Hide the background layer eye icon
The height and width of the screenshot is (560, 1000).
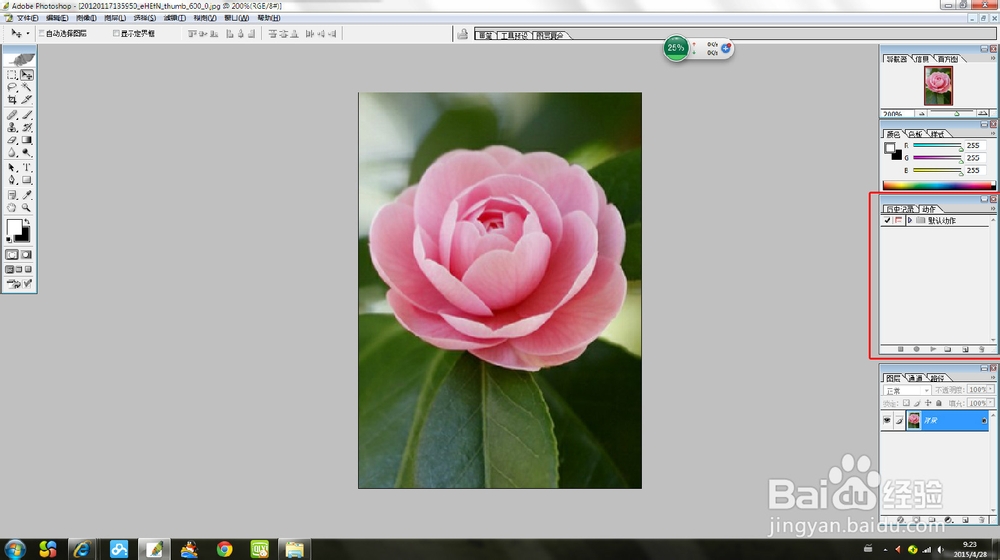point(887,420)
